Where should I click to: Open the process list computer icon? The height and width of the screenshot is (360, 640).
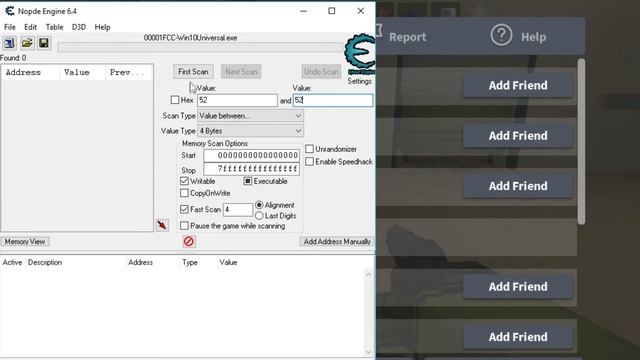click(9, 43)
